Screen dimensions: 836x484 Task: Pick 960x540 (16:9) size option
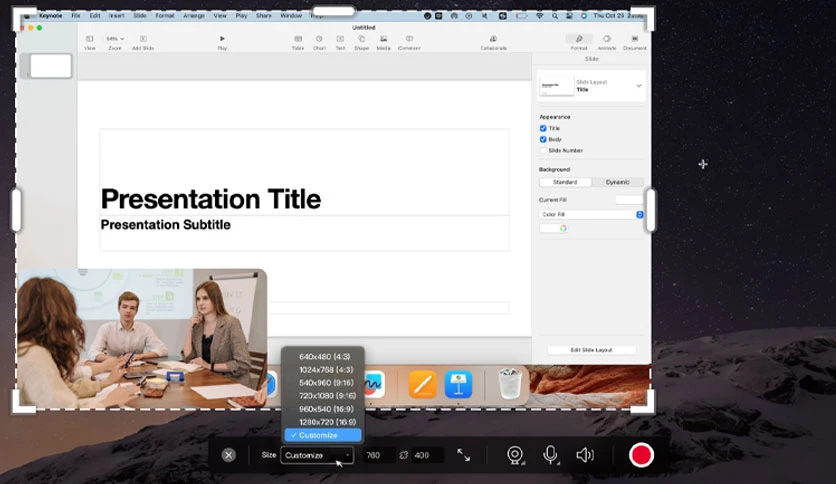[324, 409]
